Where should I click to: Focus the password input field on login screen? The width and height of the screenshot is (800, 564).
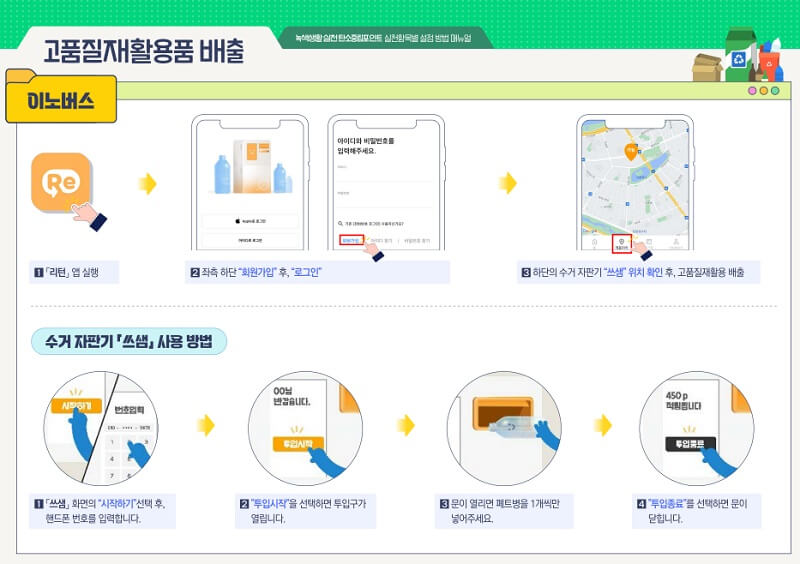(385, 199)
